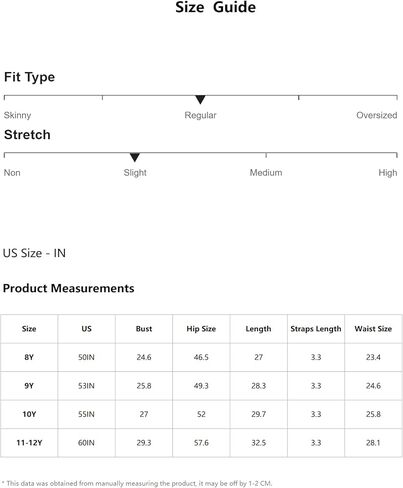Select the Non stretch label
The height and width of the screenshot is (488, 403).
[12, 173]
